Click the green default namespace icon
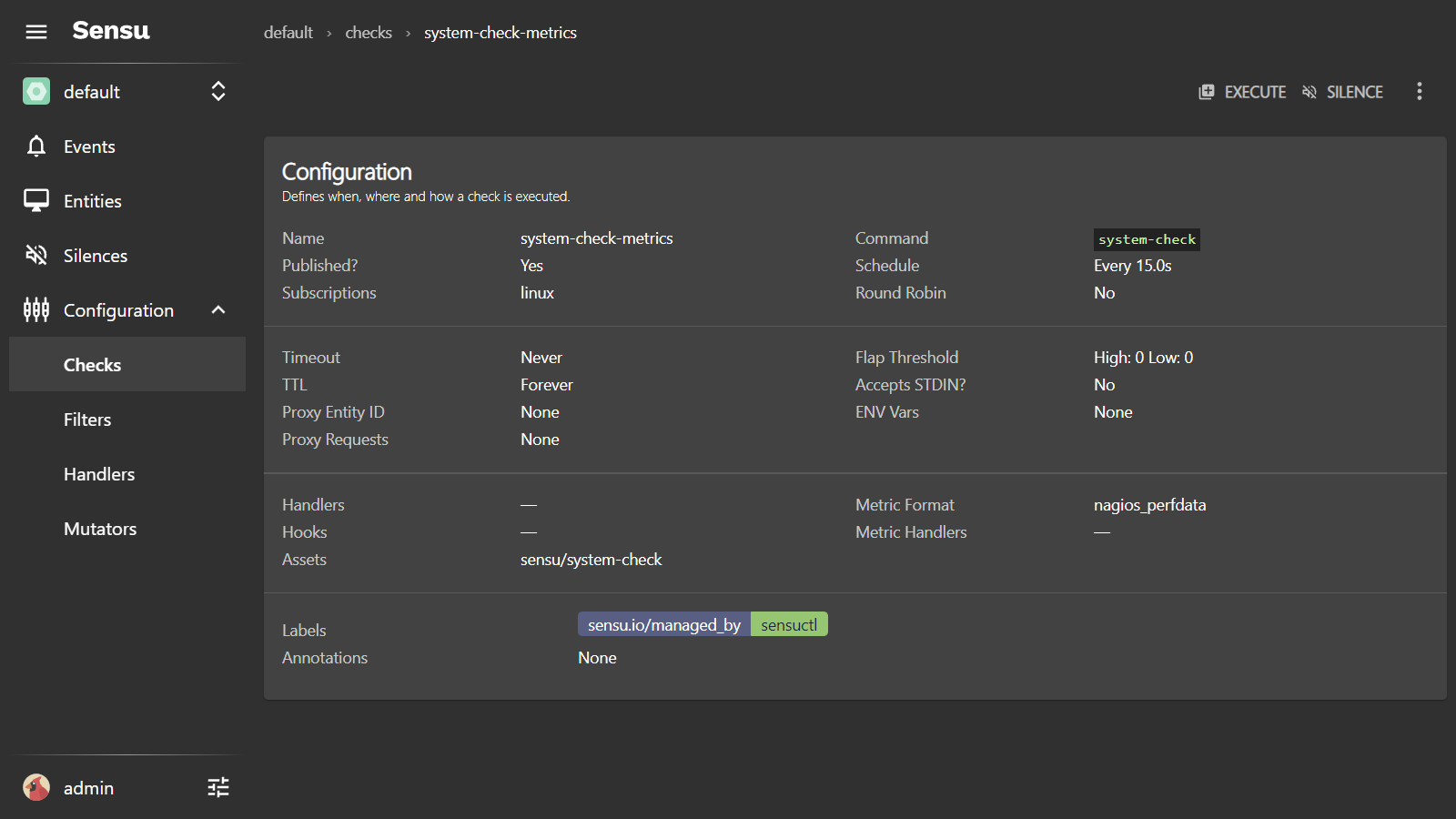The height and width of the screenshot is (819, 1456). (x=36, y=91)
